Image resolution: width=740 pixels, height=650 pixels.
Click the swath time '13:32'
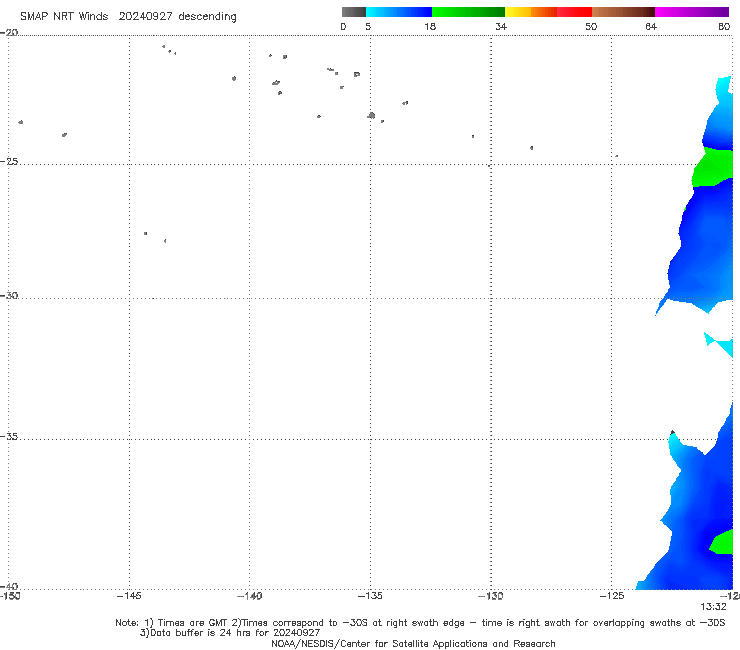click(713, 607)
